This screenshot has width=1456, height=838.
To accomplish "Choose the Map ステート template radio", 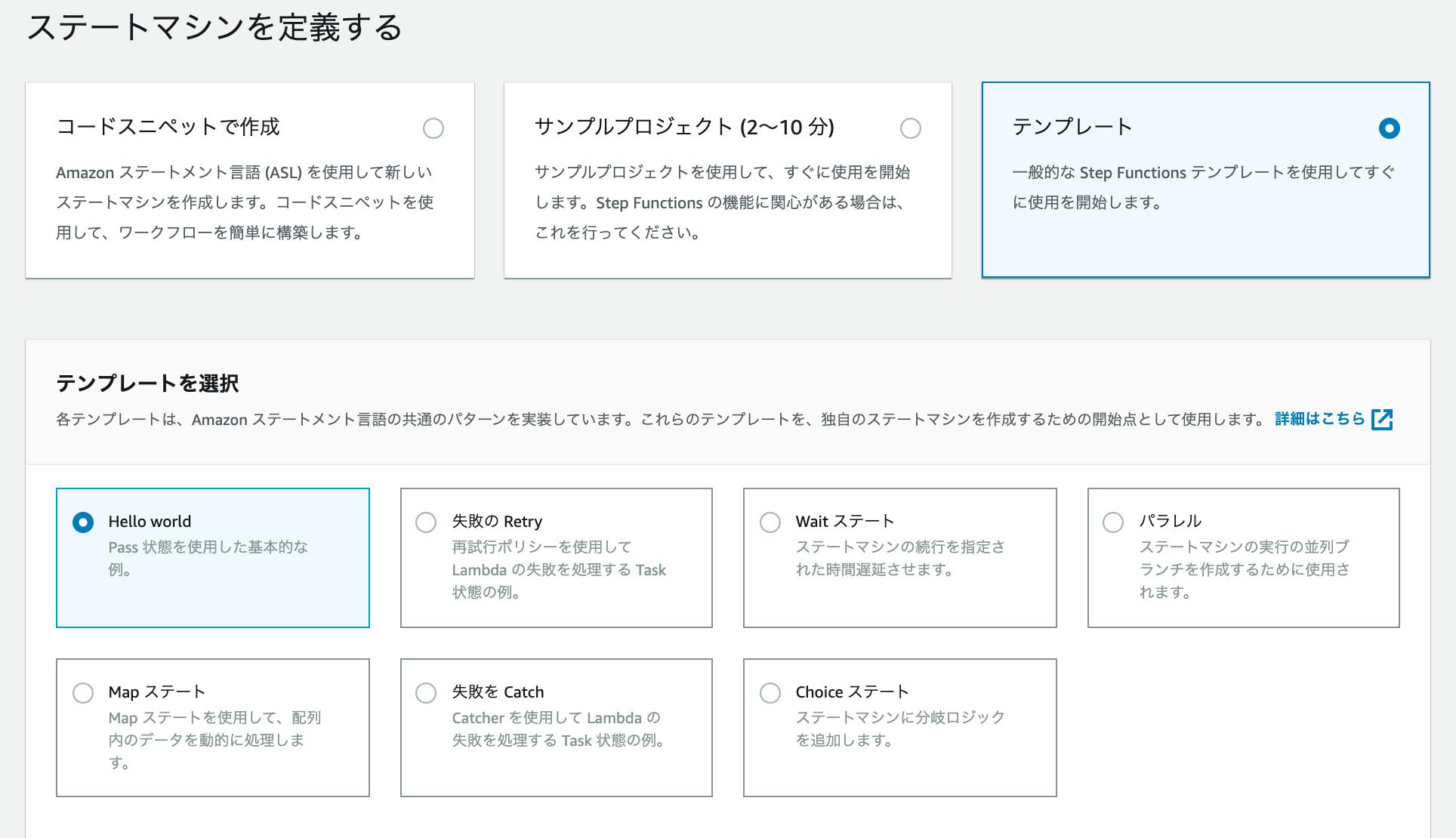I will point(83,693).
